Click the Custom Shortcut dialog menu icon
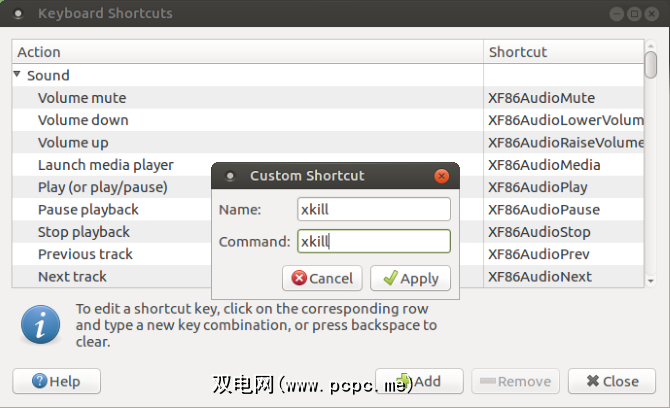This screenshot has height=408, width=670. (x=230, y=176)
